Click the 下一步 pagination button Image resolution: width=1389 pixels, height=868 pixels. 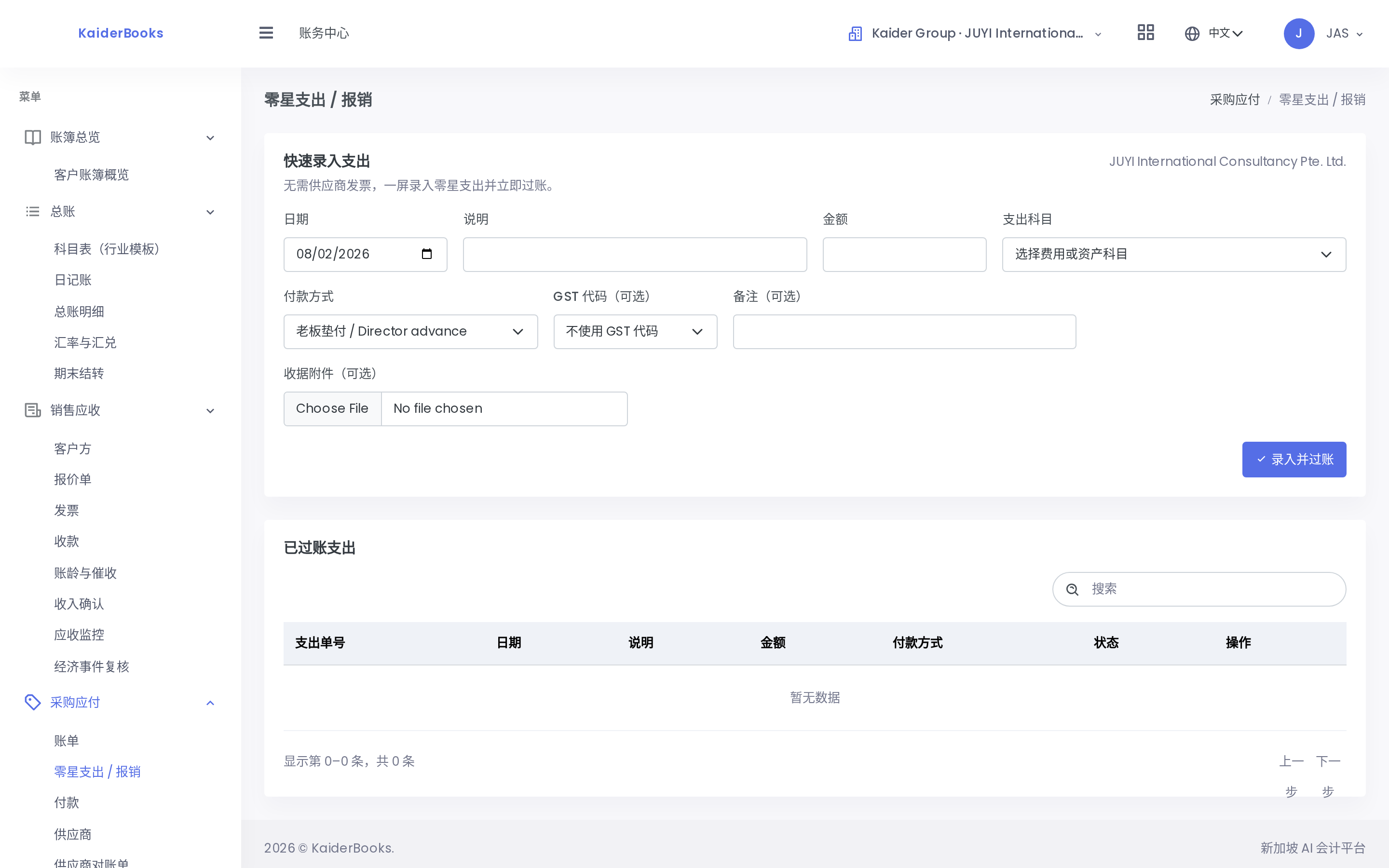(x=1328, y=776)
